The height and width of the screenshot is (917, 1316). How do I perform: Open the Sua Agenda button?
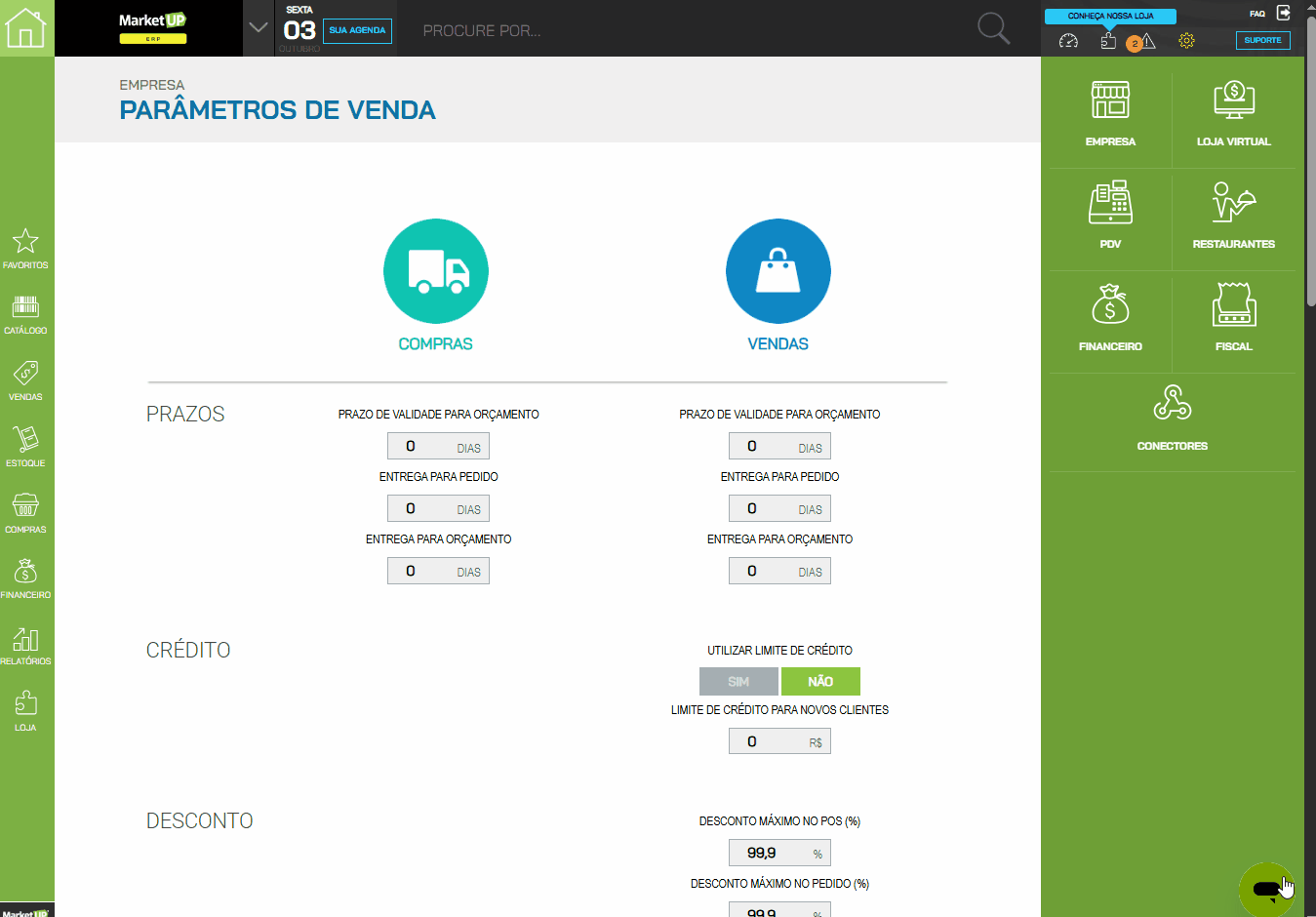click(x=357, y=30)
